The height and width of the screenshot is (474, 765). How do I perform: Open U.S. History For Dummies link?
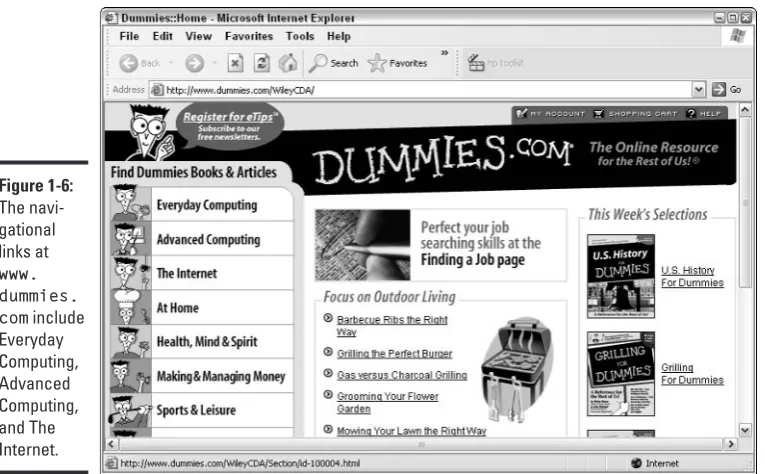pyautogui.click(x=692, y=276)
